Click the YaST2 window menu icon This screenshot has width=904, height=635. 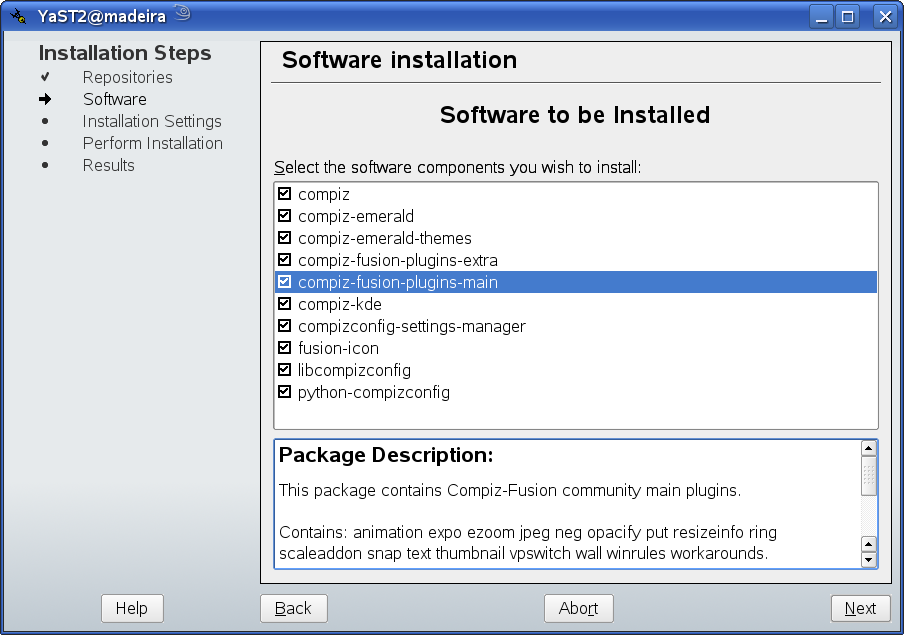18,16
